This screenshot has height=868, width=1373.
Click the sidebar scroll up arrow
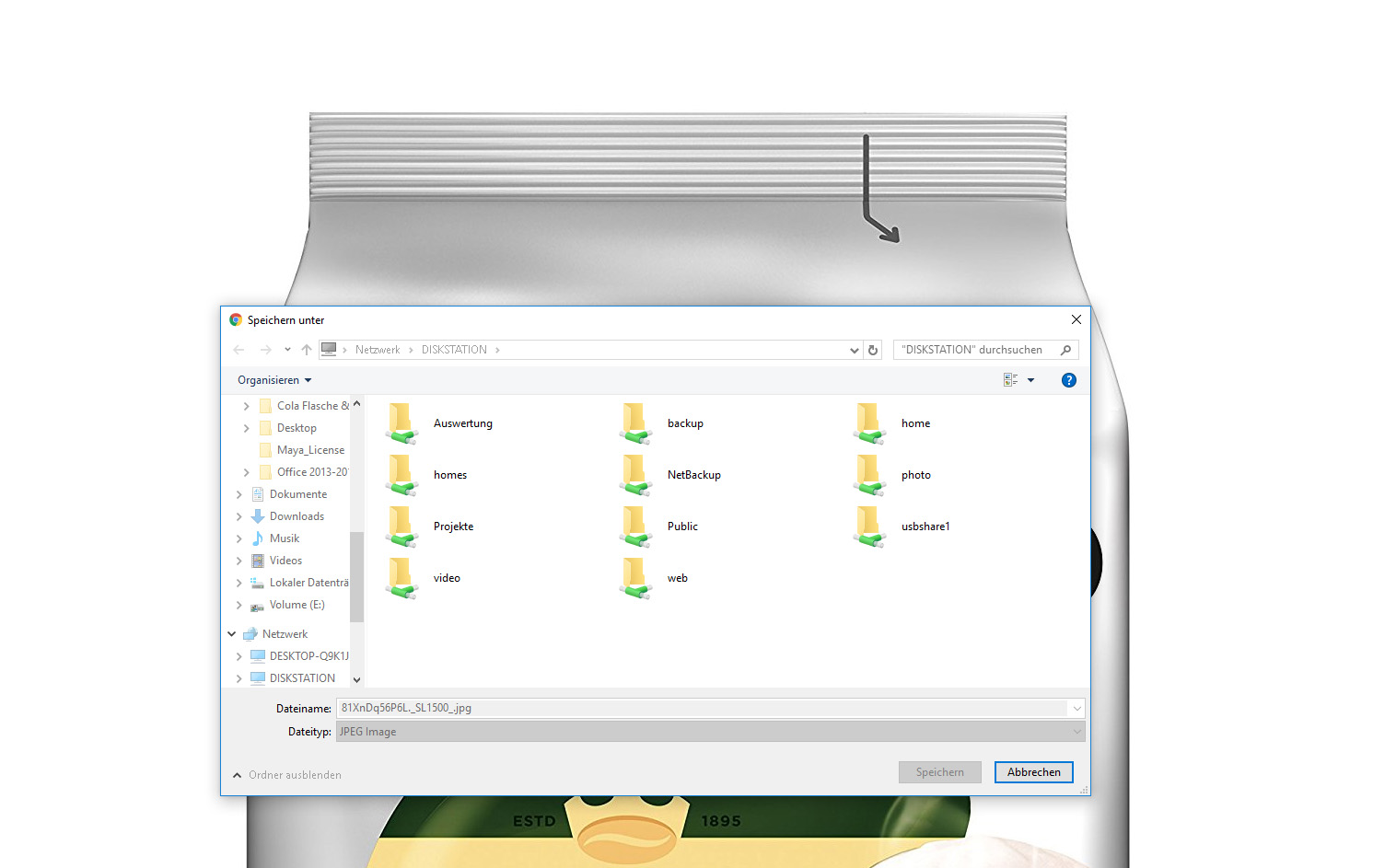(x=356, y=404)
